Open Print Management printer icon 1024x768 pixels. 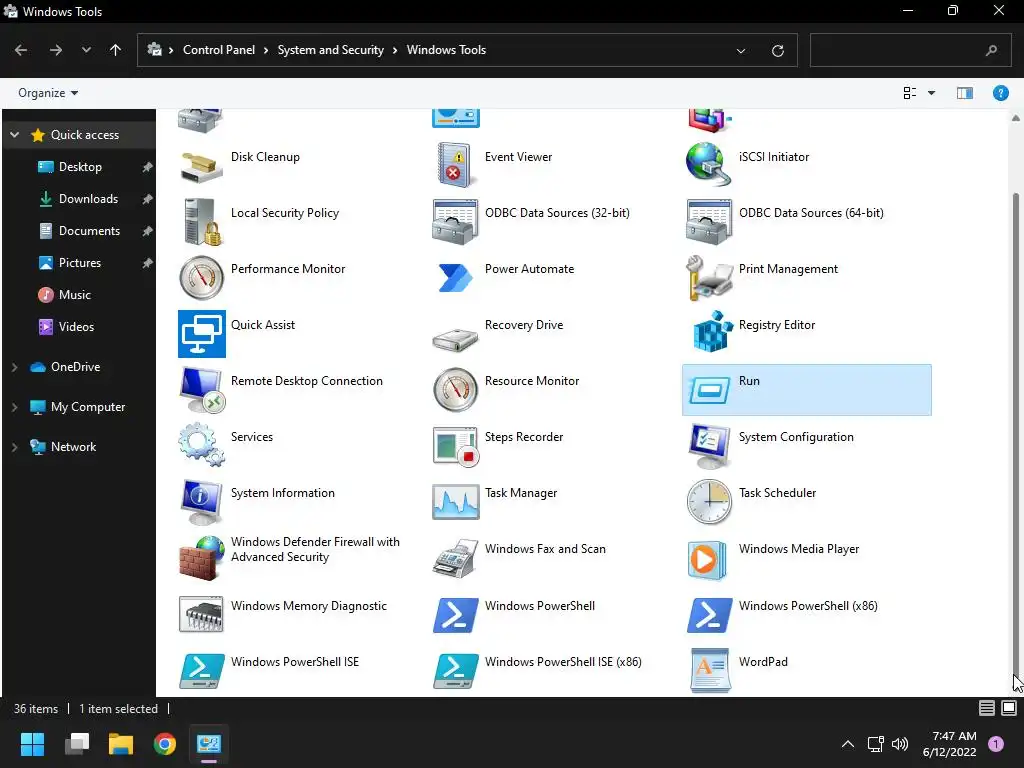click(709, 278)
